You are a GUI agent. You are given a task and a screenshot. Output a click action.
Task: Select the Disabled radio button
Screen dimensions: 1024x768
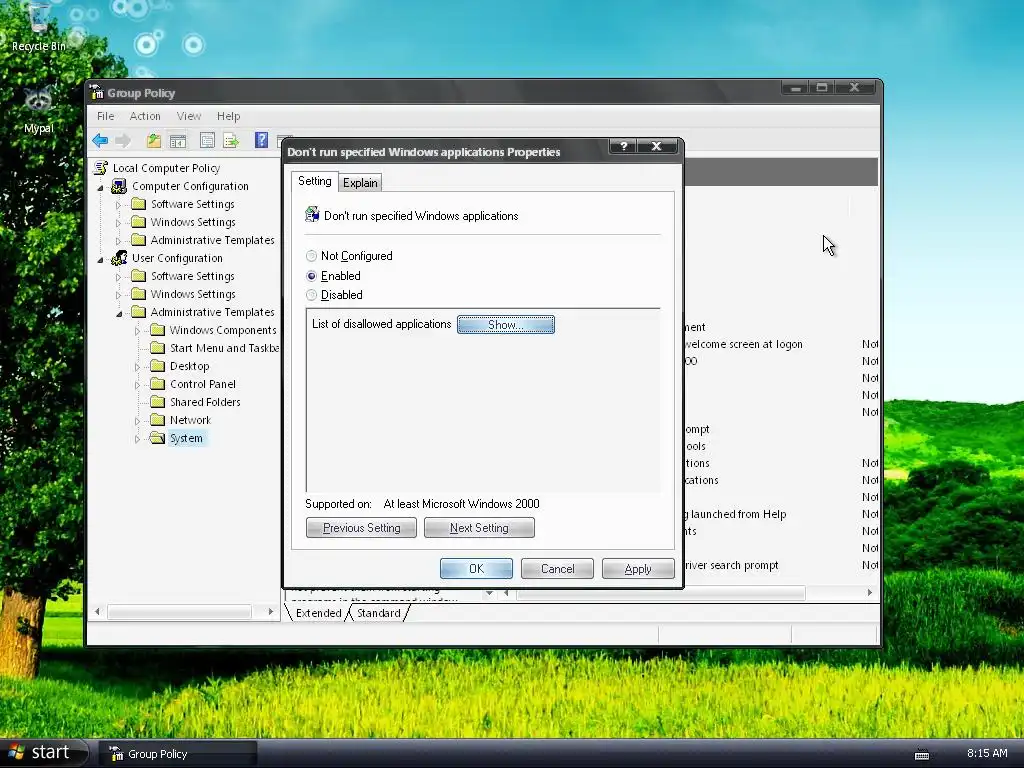coord(312,295)
